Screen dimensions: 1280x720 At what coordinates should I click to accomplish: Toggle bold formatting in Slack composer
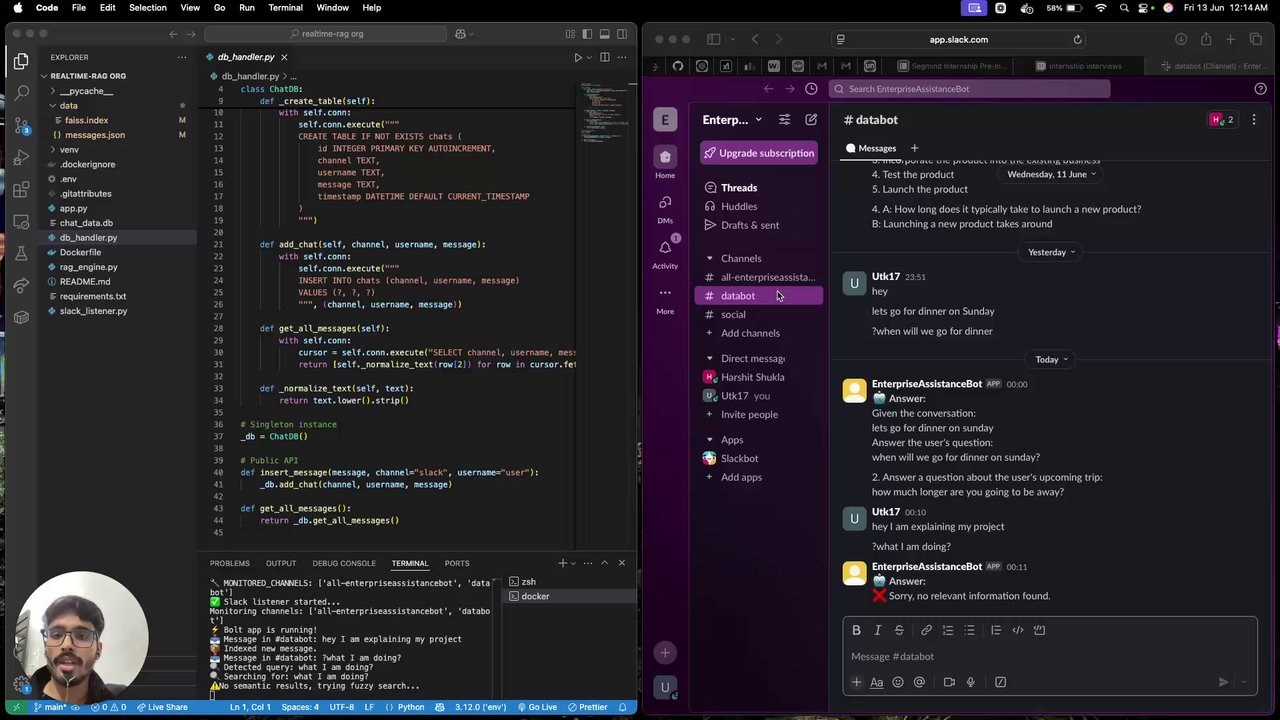click(856, 630)
